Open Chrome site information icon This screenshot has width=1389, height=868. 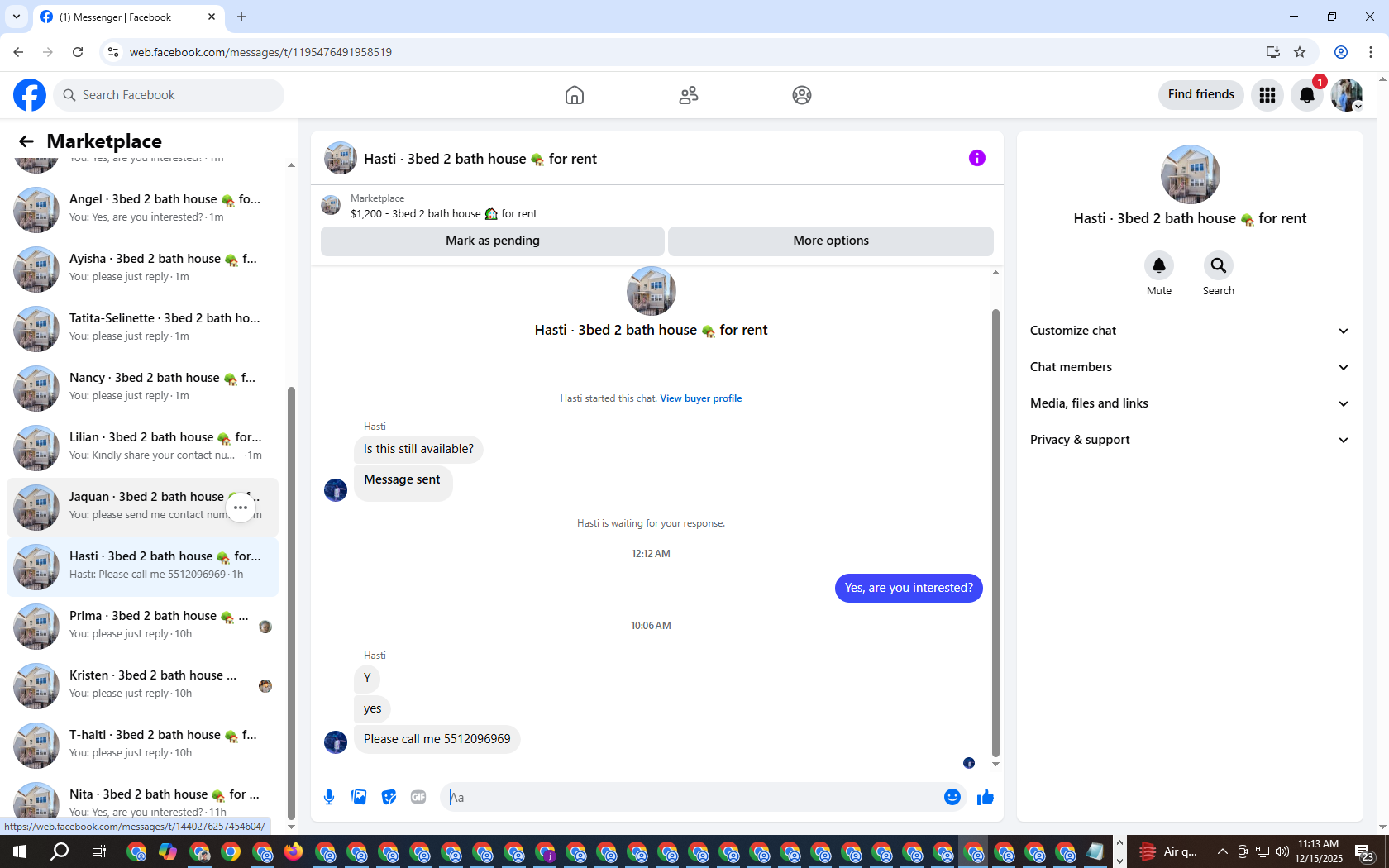point(113,52)
